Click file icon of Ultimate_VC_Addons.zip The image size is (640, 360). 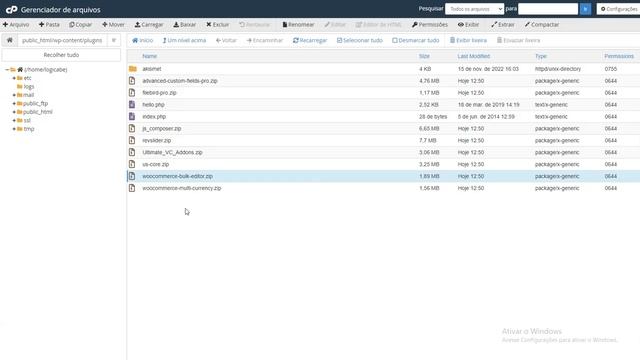(x=132, y=152)
